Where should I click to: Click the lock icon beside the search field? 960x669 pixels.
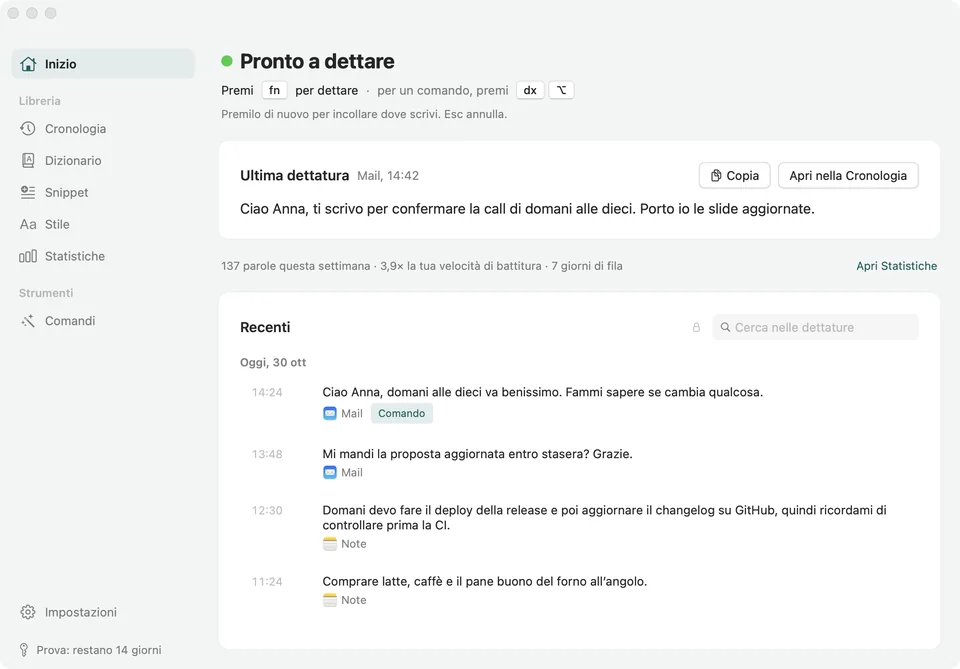696,327
